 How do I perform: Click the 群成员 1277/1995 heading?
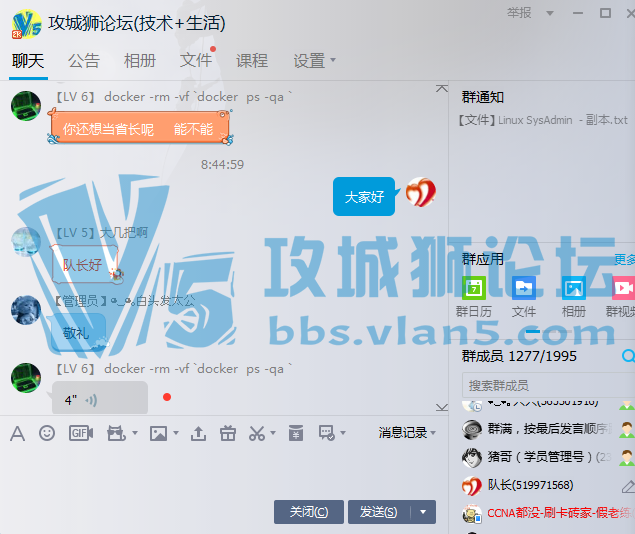pos(519,356)
